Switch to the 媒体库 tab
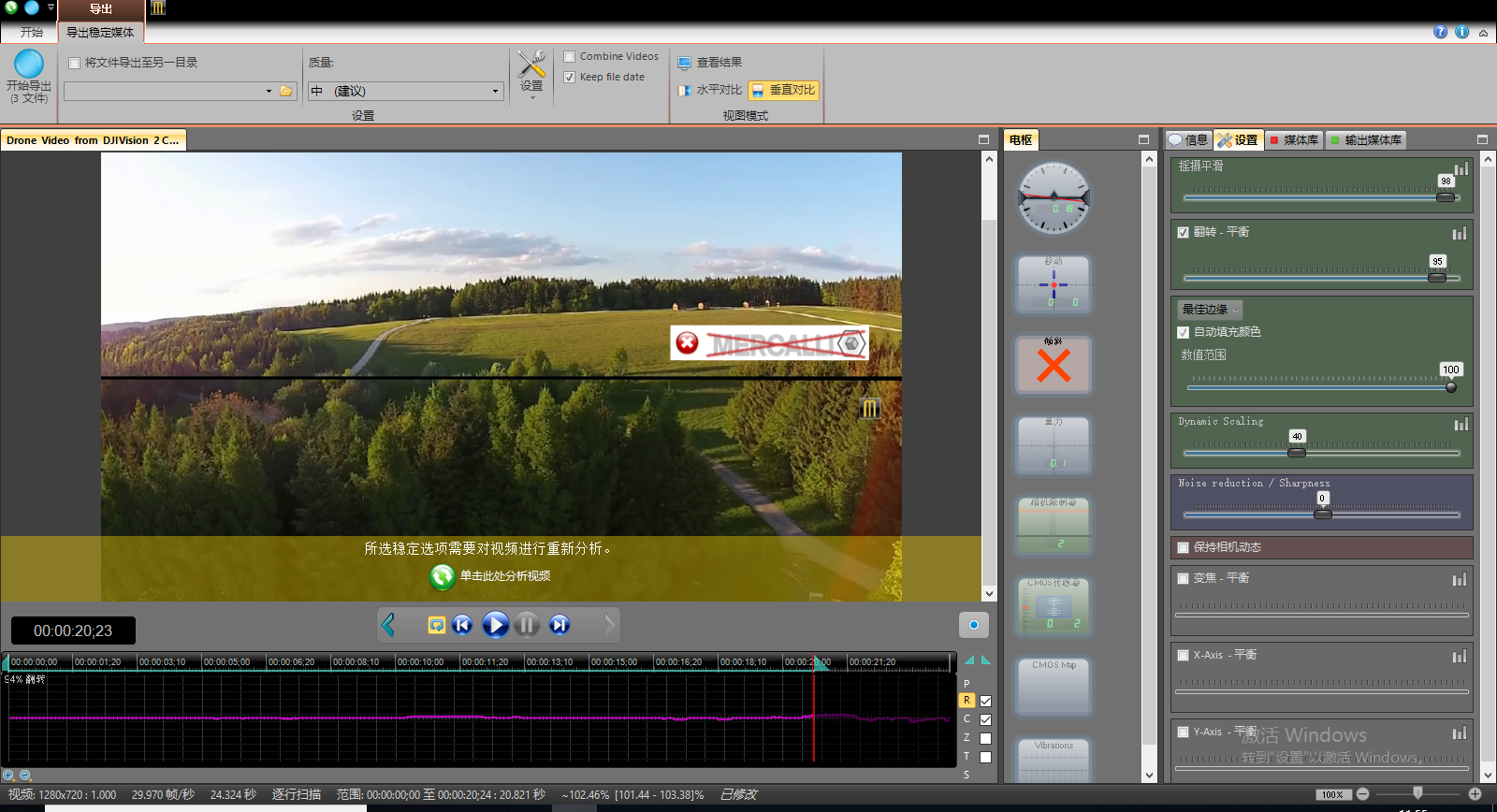This screenshot has width=1497, height=812. [1294, 140]
